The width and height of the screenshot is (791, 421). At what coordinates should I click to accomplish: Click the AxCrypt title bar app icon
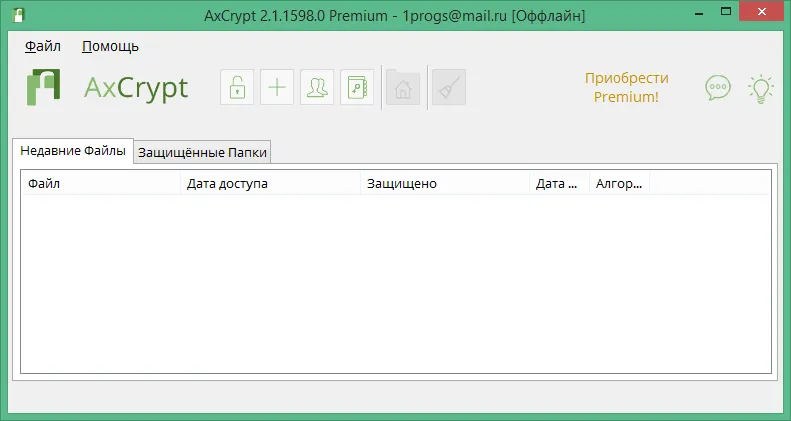(x=19, y=15)
